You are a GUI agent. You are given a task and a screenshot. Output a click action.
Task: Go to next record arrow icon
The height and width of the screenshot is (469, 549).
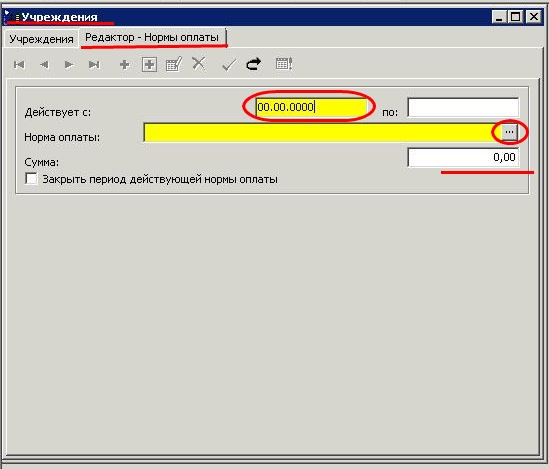pyautogui.click(x=69, y=65)
